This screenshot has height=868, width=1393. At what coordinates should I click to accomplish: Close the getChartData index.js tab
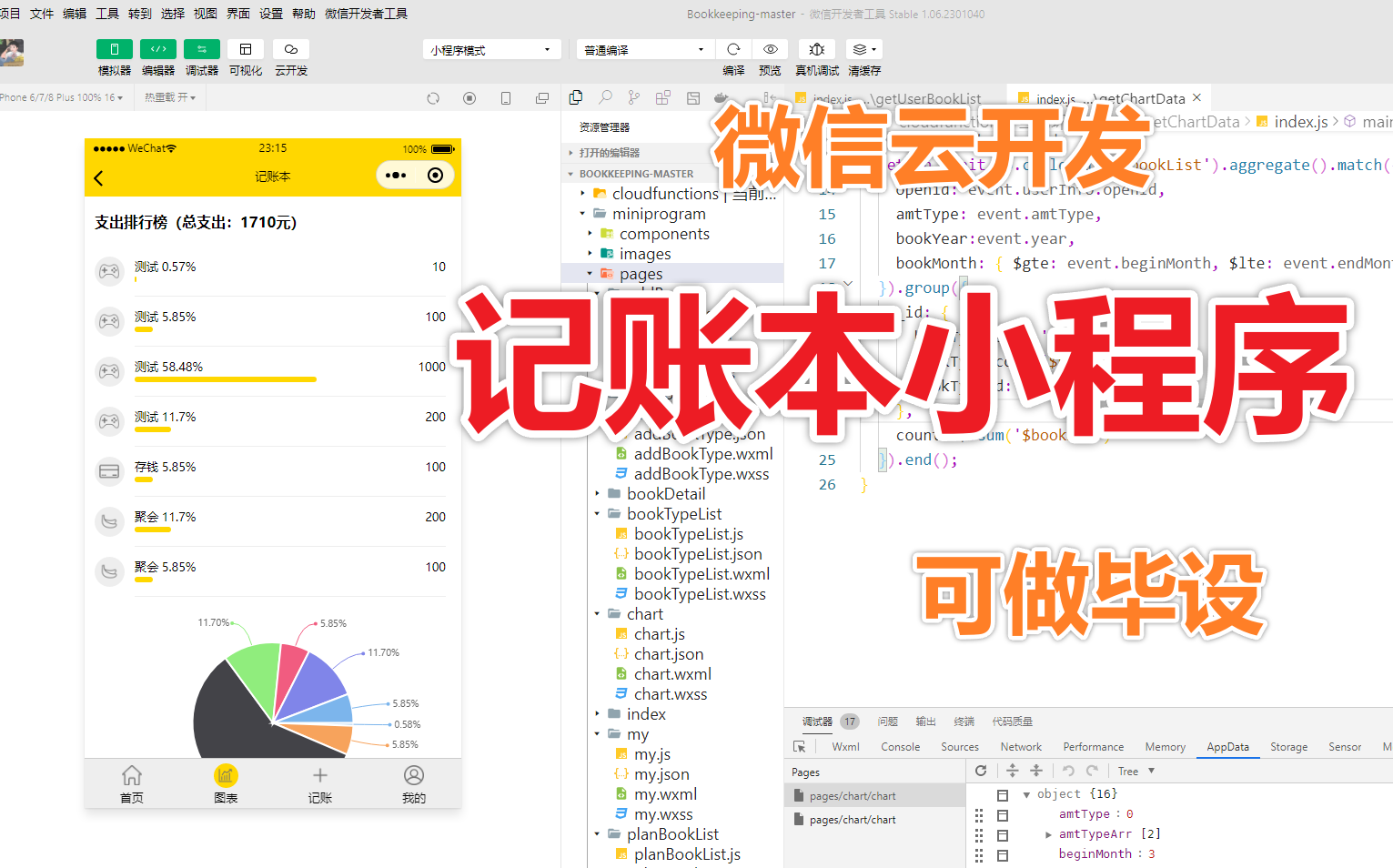(1197, 98)
